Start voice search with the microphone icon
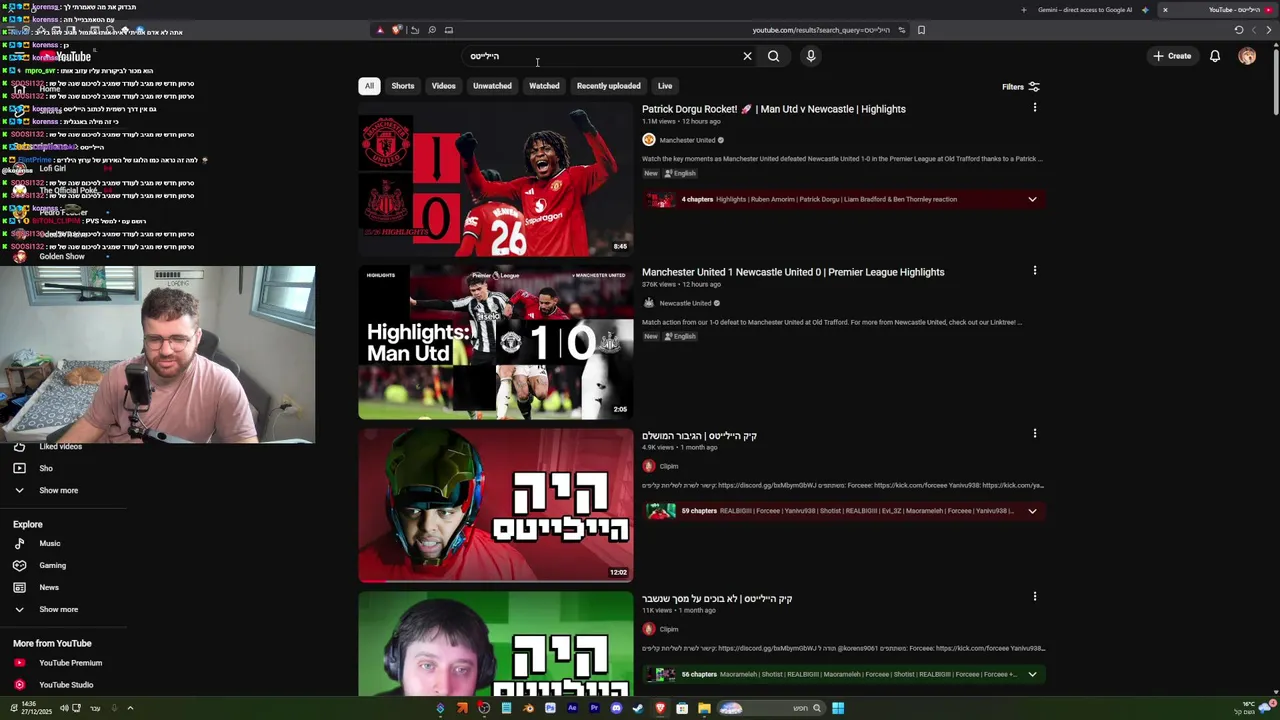This screenshot has width=1280, height=720. tap(811, 56)
